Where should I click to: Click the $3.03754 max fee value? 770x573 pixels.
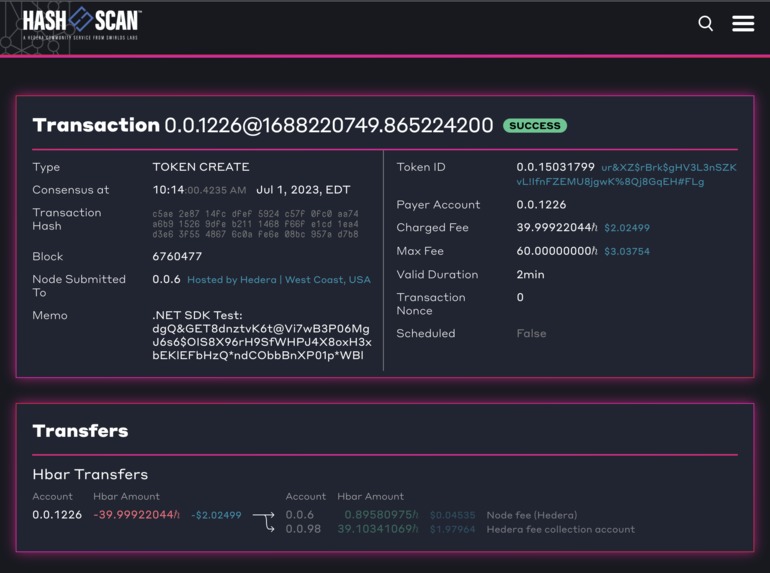click(x=627, y=251)
